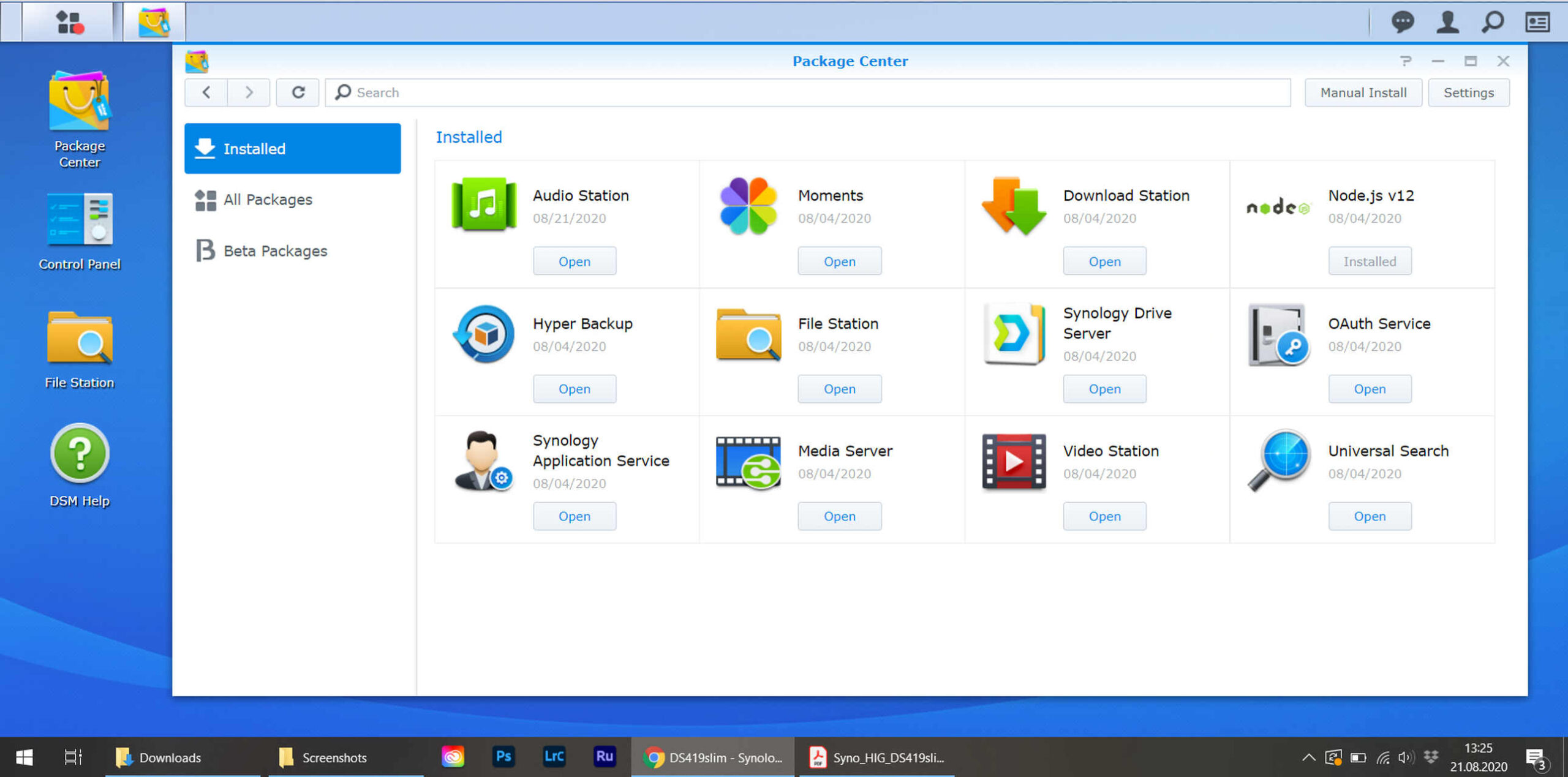This screenshot has width=1568, height=777.
Task: Open Moments via its Open button
Action: point(839,261)
